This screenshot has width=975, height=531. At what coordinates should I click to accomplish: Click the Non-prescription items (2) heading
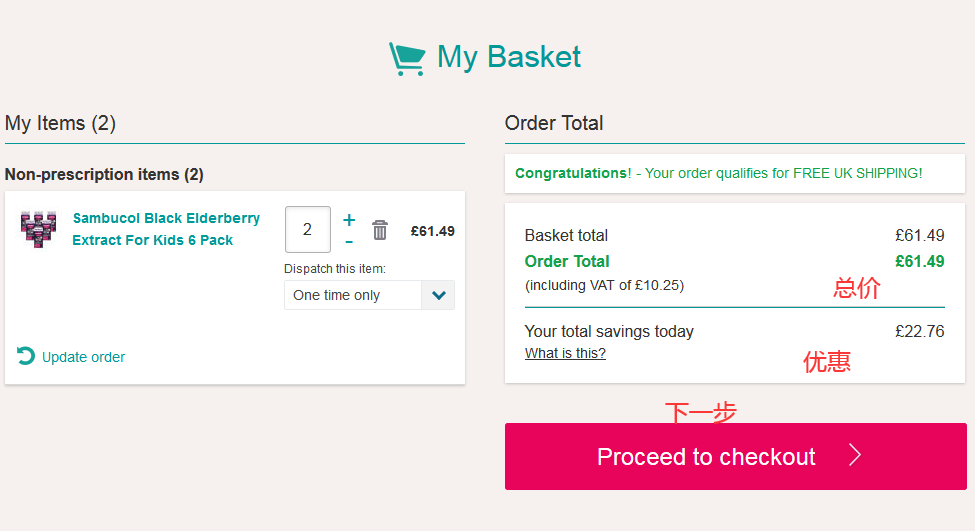click(104, 174)
